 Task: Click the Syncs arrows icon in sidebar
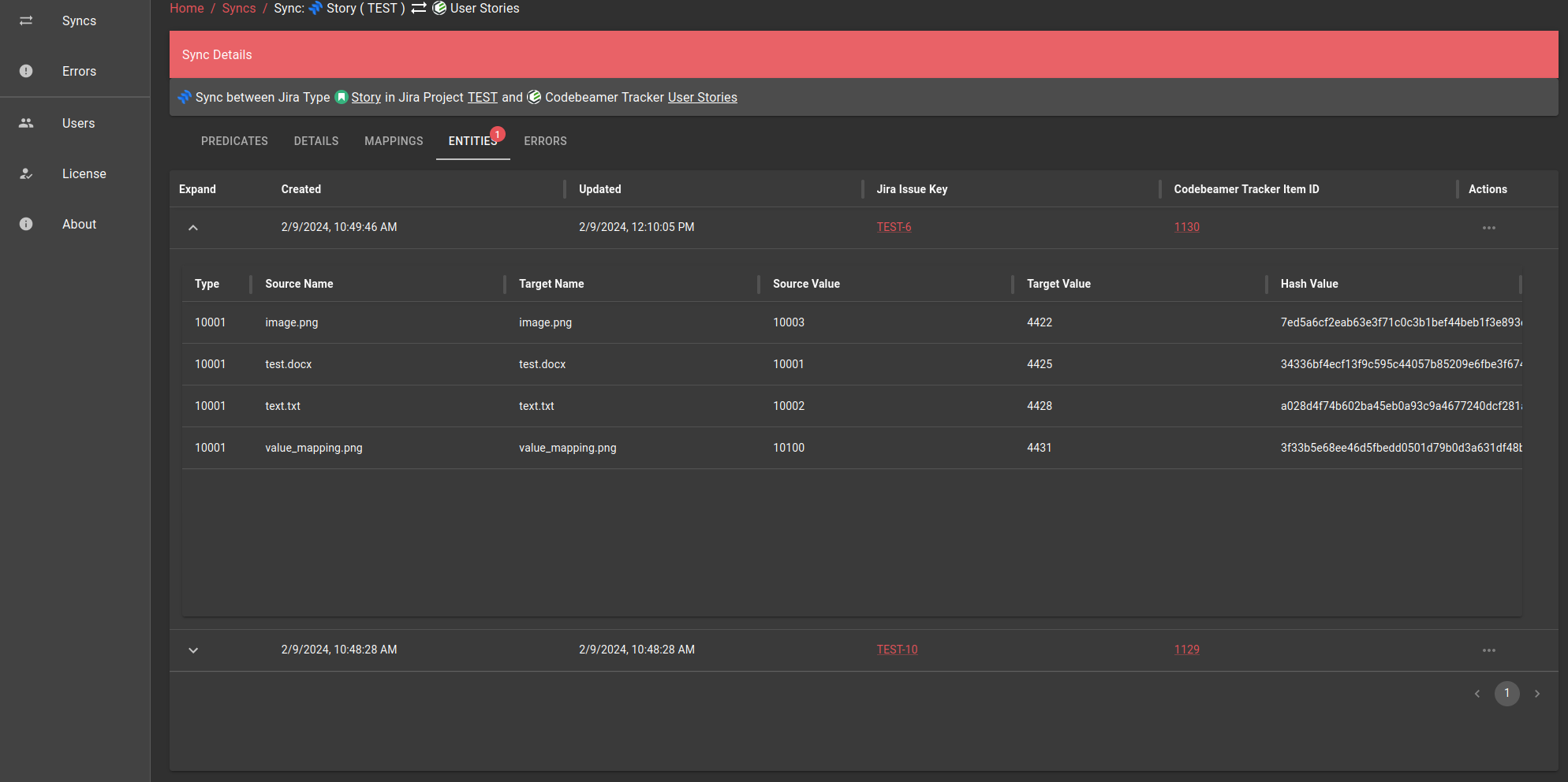(26, 20)
